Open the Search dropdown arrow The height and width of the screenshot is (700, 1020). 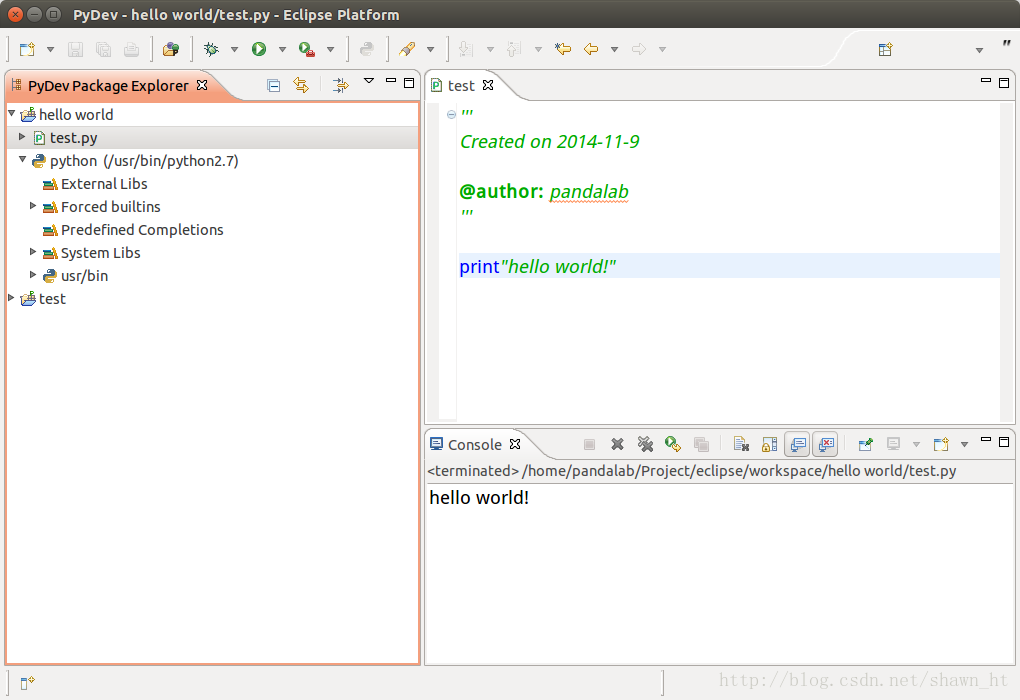tap(430, 49)
